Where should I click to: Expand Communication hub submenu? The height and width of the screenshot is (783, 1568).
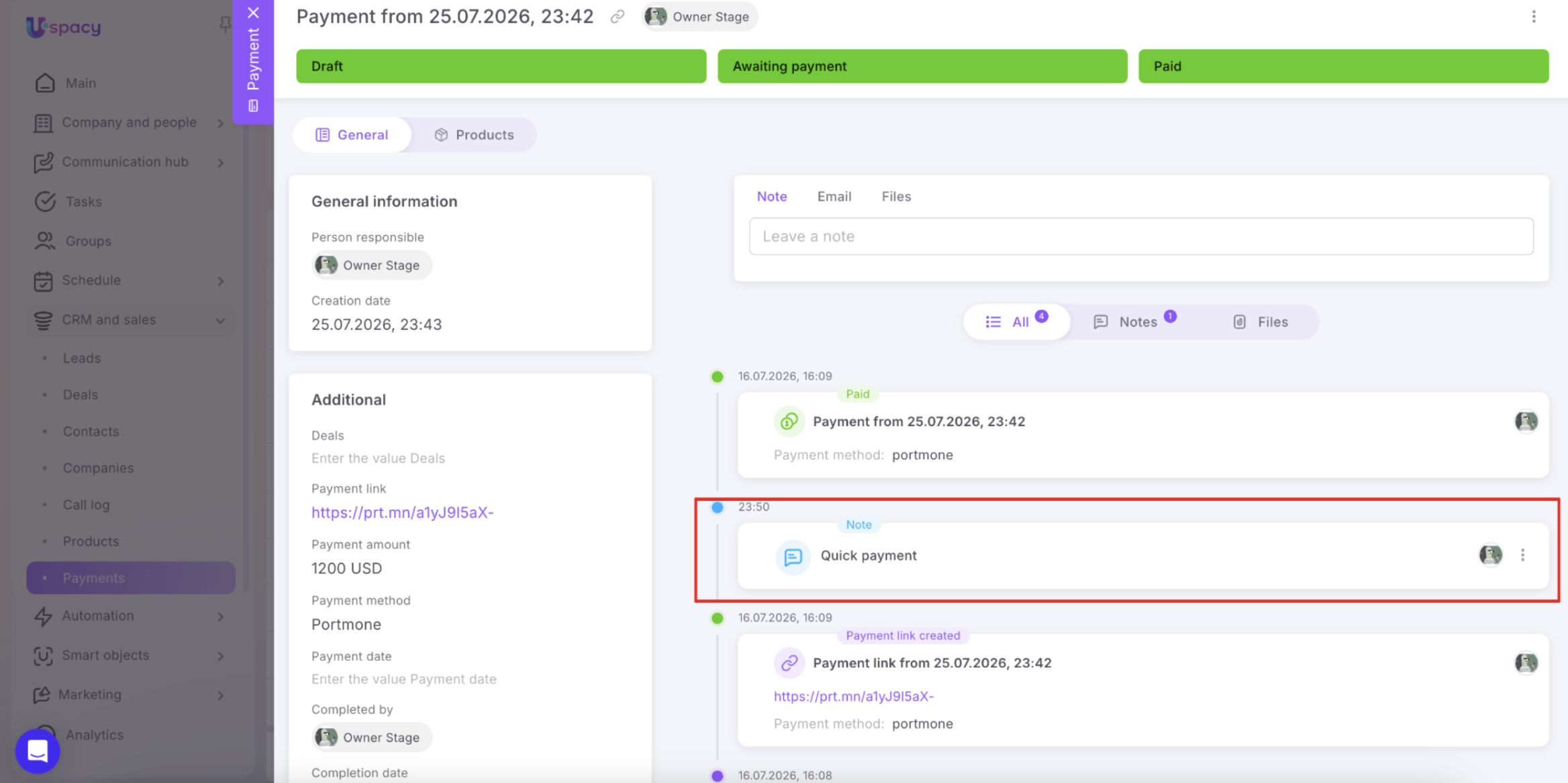pyautogui.click(x=220, y=163)
